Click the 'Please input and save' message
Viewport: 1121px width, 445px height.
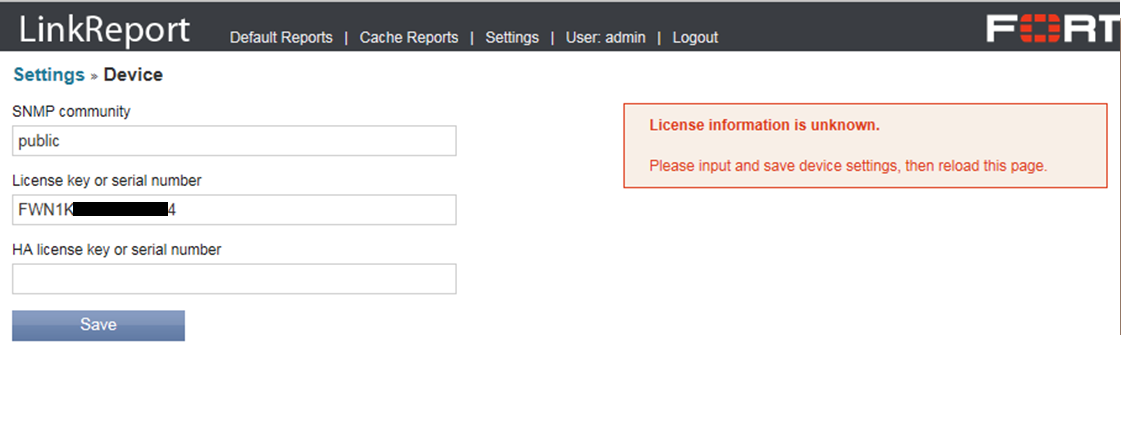(848, 166)
